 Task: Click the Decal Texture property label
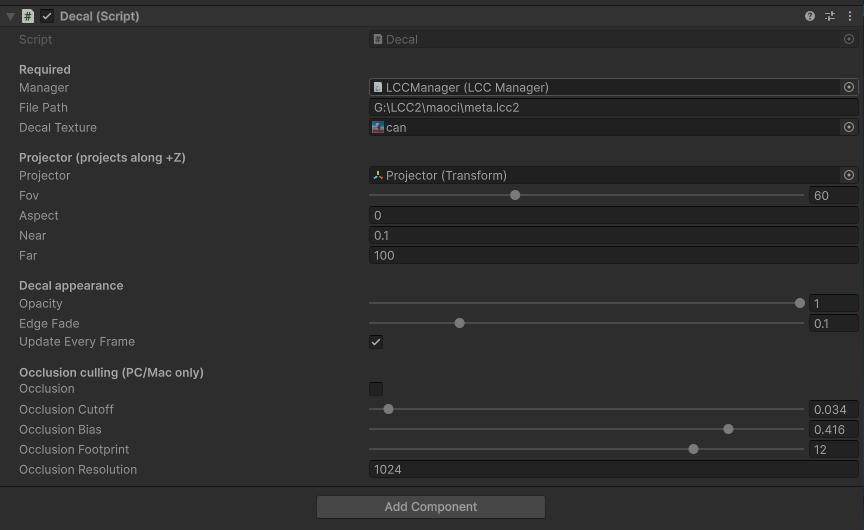coord(58,127)
